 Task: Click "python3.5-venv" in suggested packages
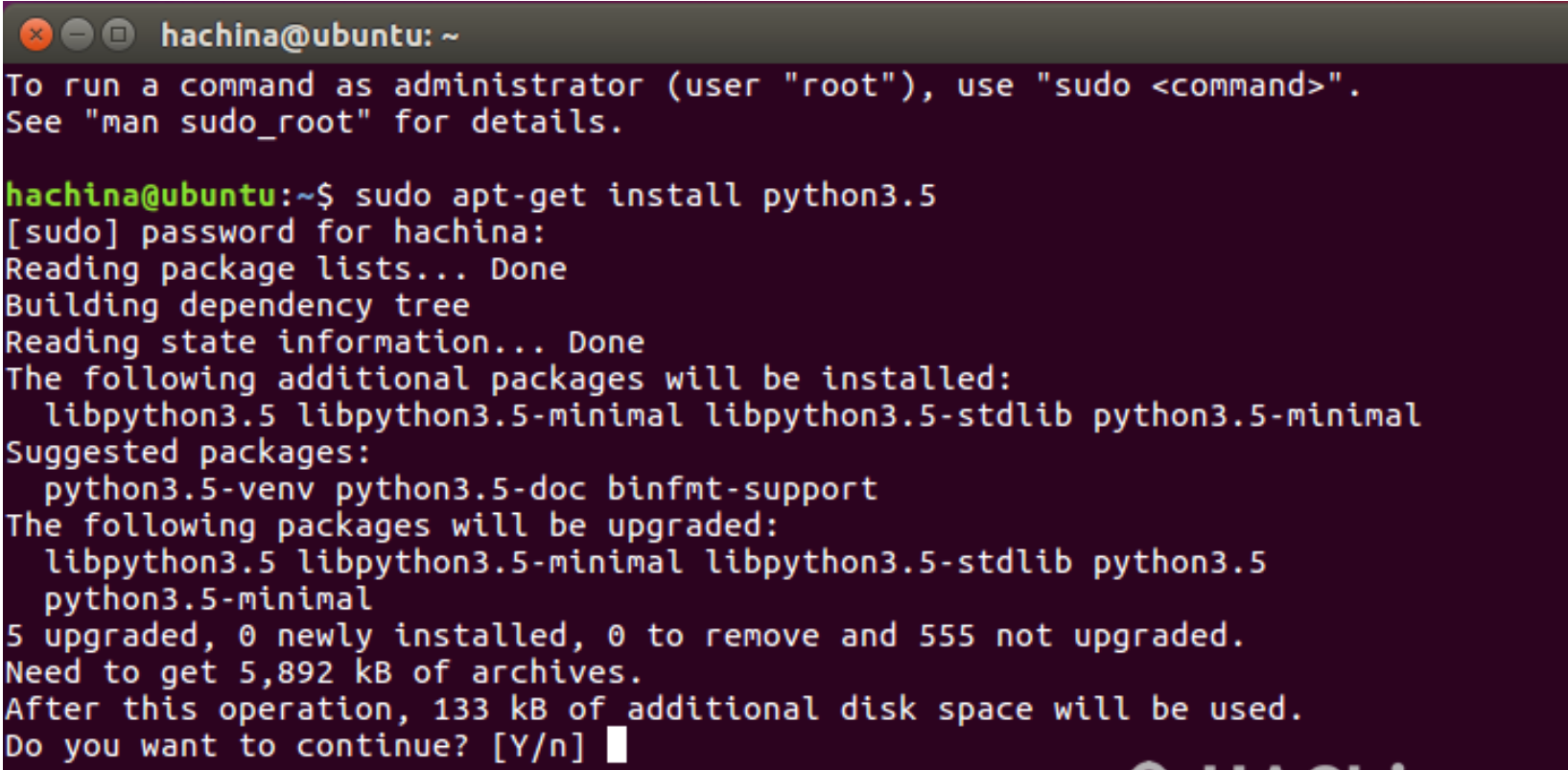pyautogui.click(x=179, y=489)
